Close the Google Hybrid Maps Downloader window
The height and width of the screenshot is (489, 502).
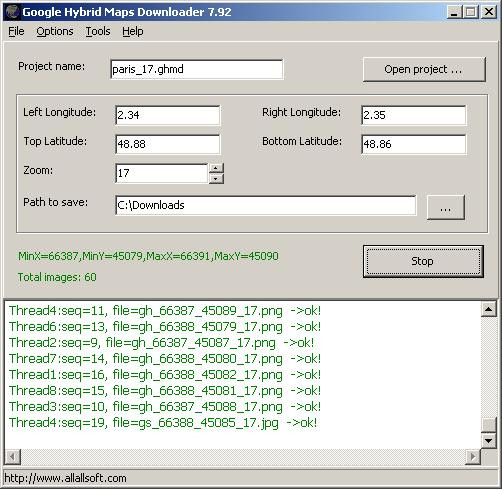pyautogui.click(x=489, y=12)
